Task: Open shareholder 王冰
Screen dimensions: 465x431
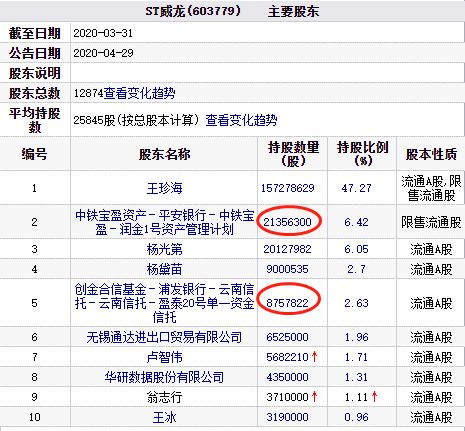Action: pyautogui.click(x=164, y=417)
